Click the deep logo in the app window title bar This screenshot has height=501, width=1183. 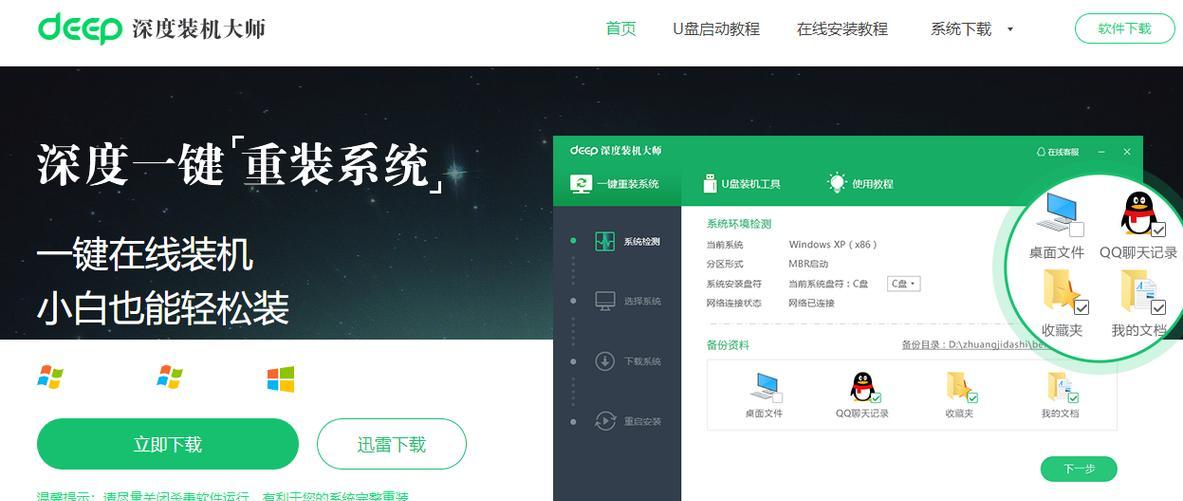[584, 151]
